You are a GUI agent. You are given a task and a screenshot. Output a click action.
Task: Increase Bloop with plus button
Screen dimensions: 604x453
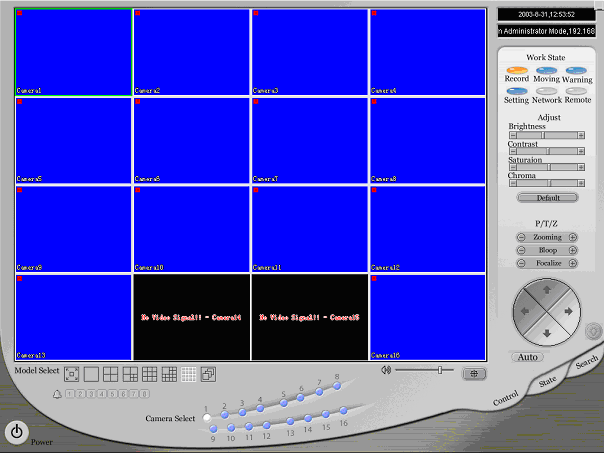[x=573, y=250]
